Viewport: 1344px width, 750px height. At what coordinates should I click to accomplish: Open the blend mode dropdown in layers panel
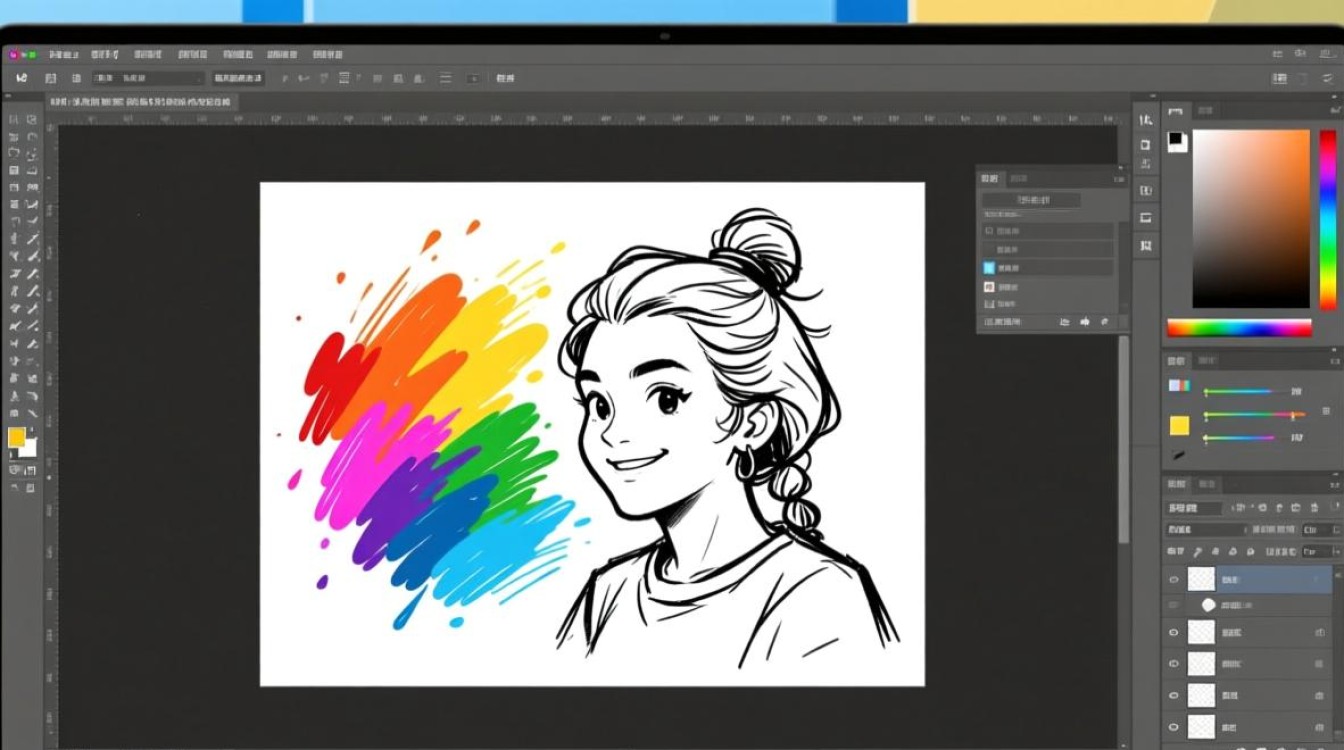click(x=1205, y=530)
